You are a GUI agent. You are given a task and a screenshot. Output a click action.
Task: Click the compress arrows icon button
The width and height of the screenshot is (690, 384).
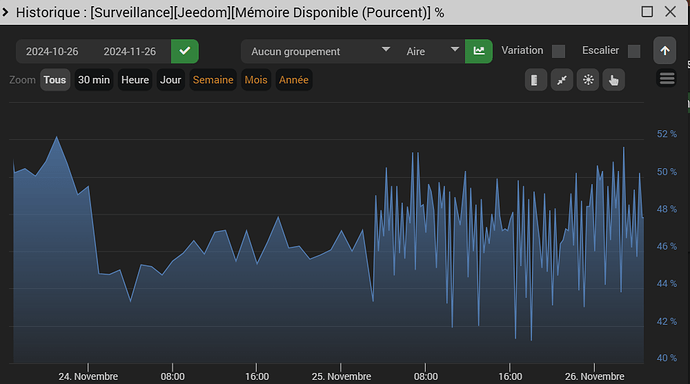pyautogui.click(x=562, y=80)
